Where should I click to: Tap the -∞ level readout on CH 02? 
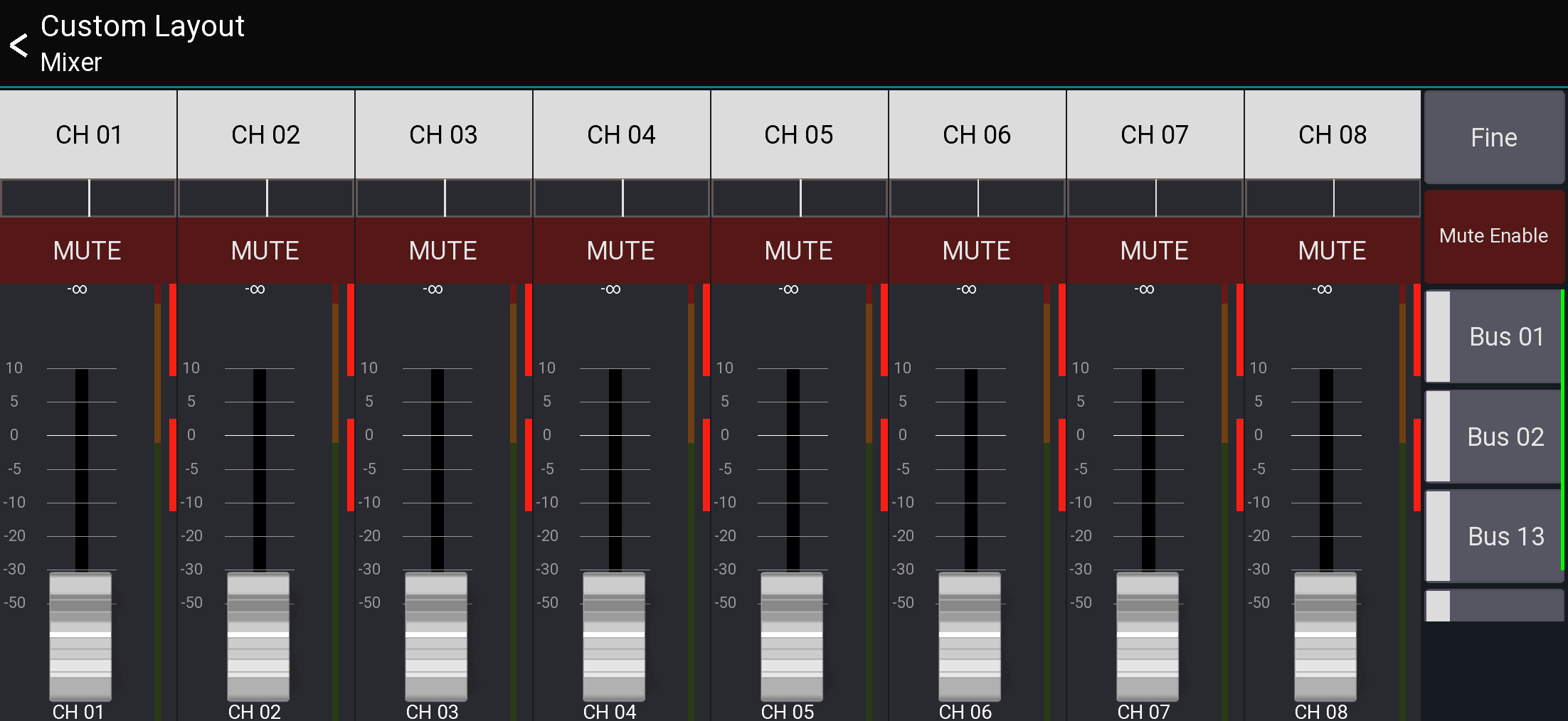(255, 289)
